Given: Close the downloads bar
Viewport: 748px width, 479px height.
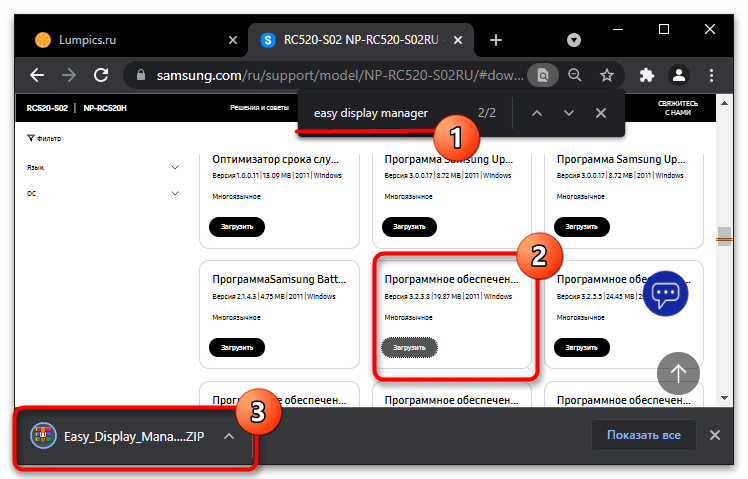Looking at the screenshot, I should pos(715,435).
